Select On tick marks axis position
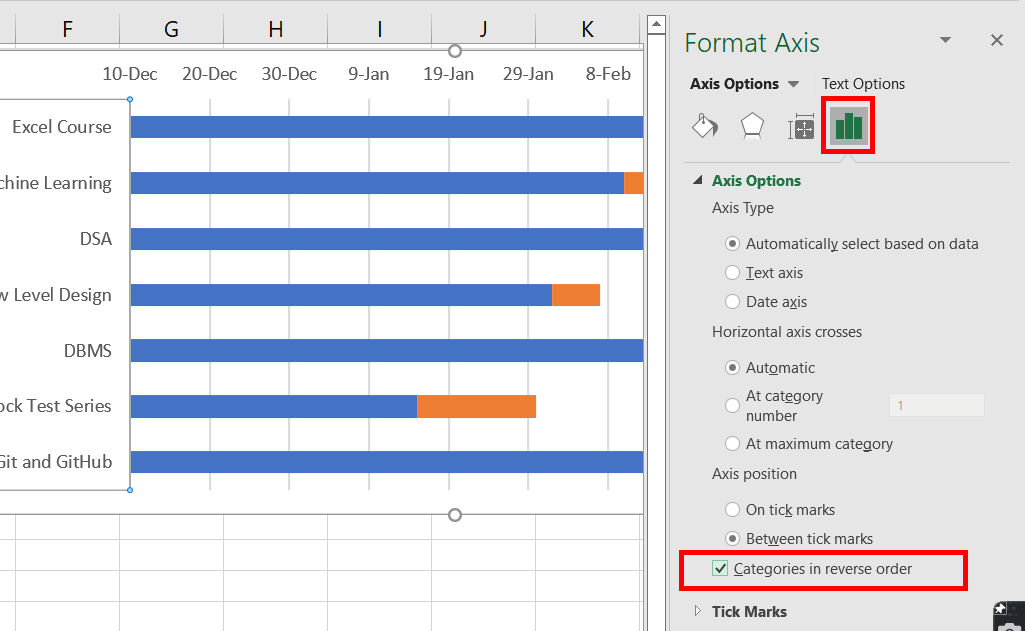Screen dimensions: 1025x631 tap(733, 510)
